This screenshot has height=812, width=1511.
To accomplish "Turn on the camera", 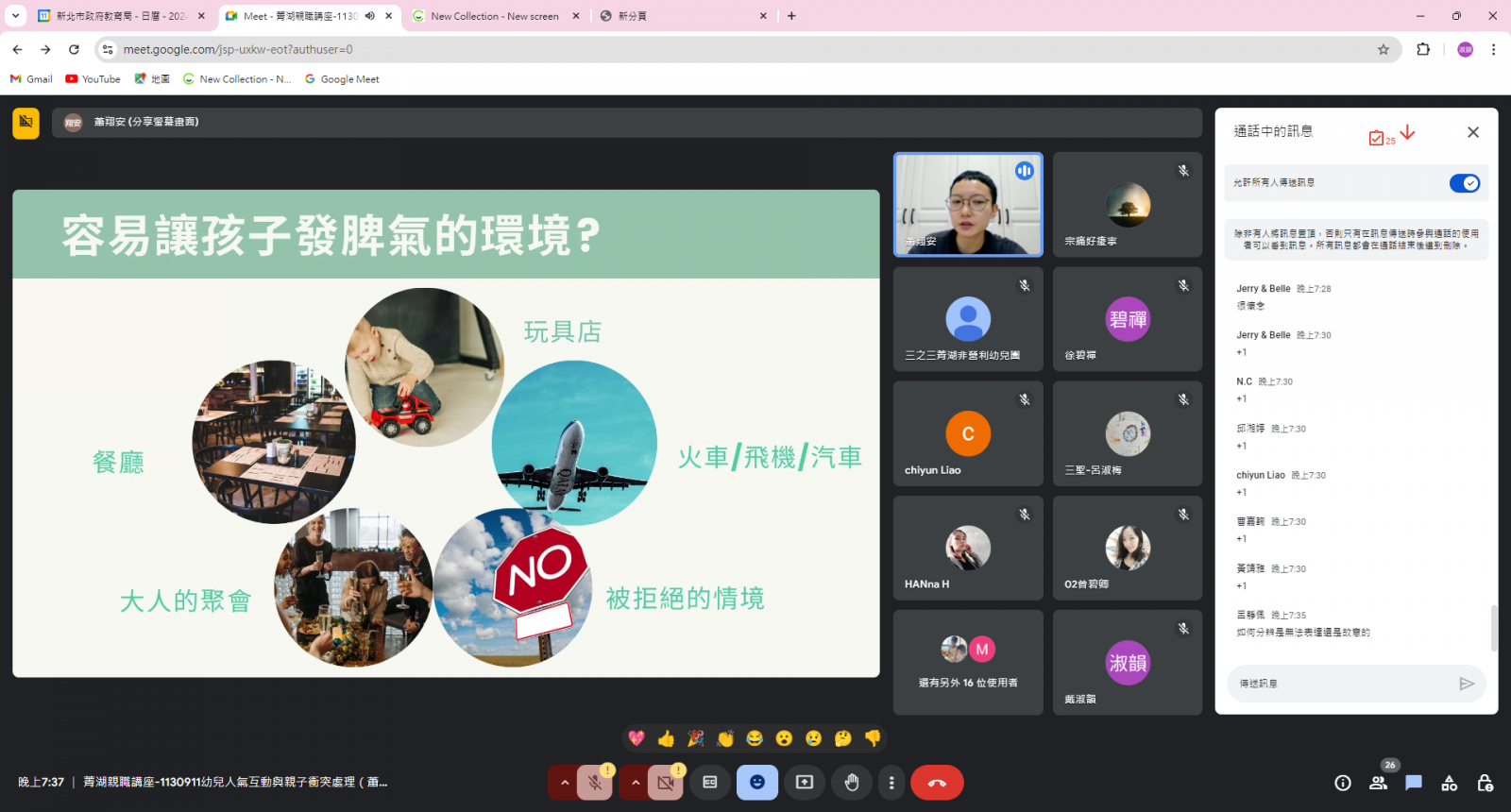I will point(666,783).
